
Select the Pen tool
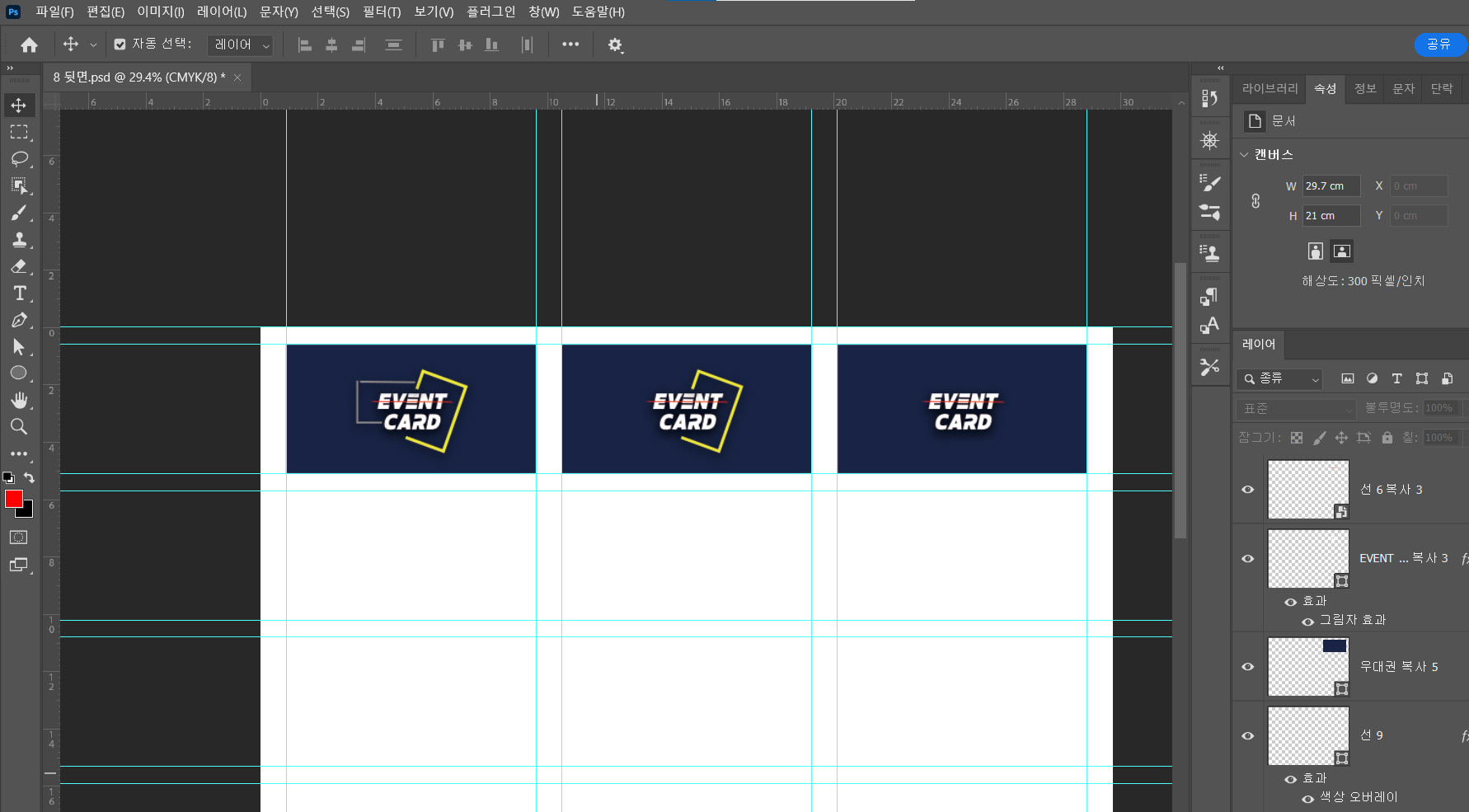[x=19, y=321]
